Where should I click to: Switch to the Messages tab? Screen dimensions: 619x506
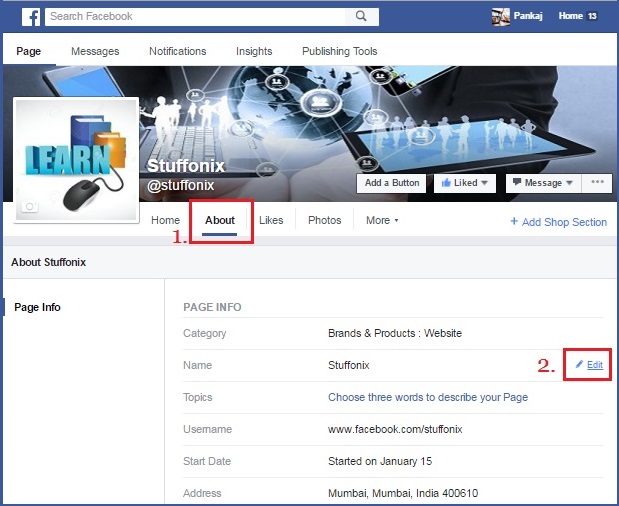point(95,51)
